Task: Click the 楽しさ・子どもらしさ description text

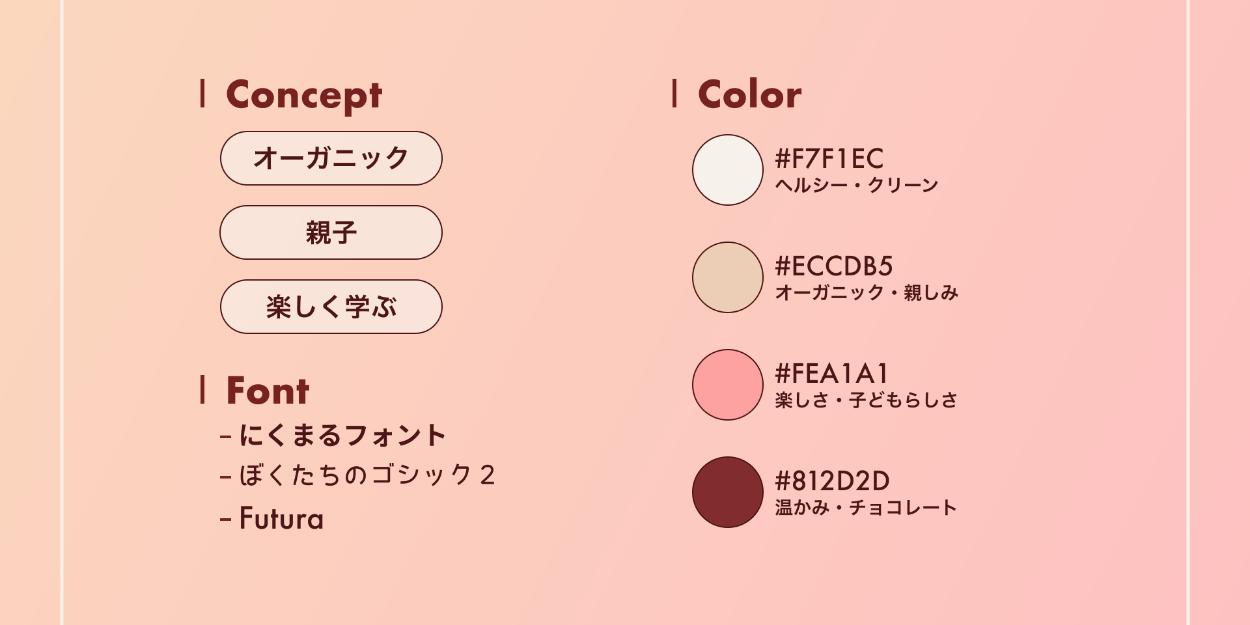Action: (x=866, y=401)
